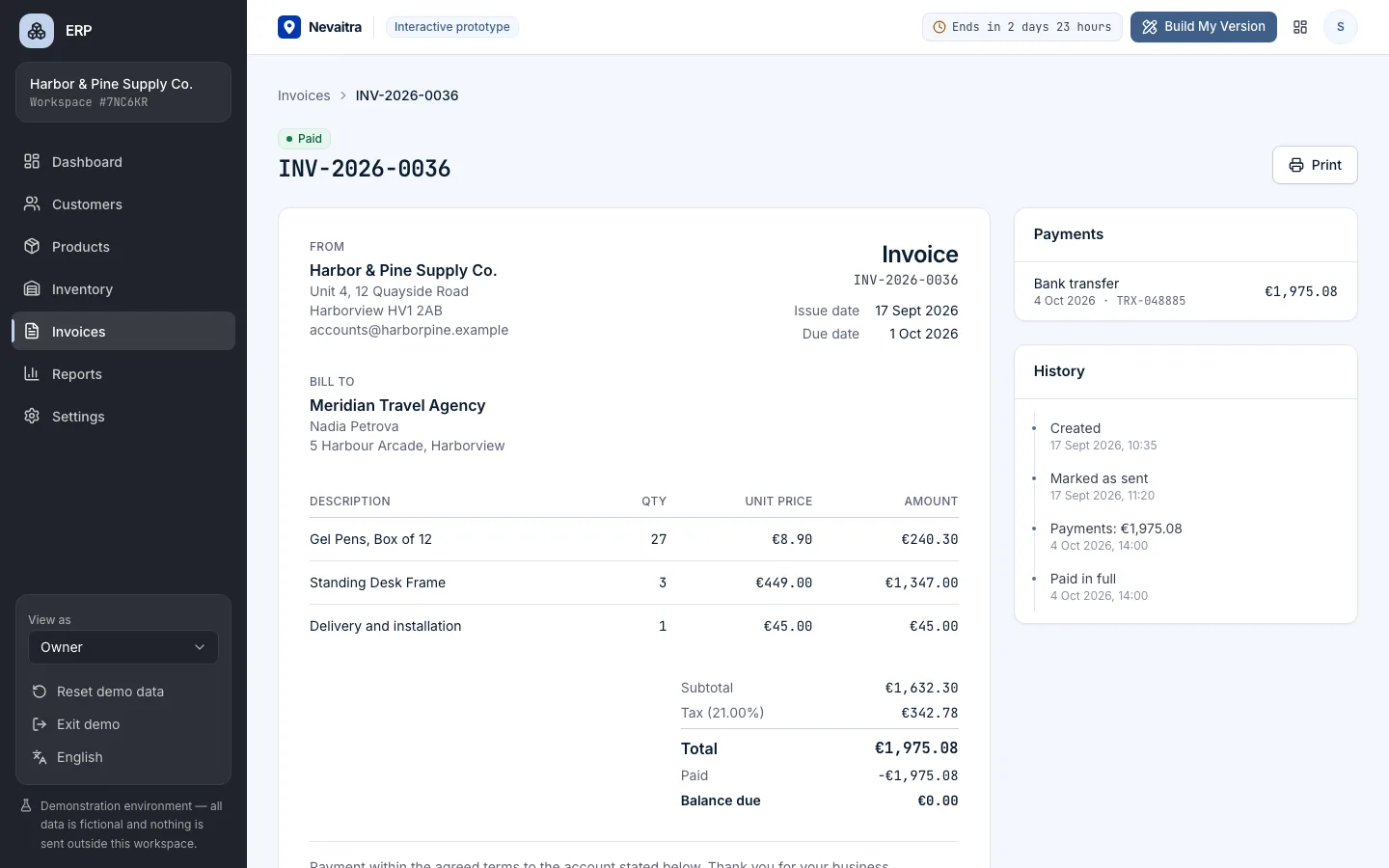Expand the View as dropdown chevron

click(200, 647)
